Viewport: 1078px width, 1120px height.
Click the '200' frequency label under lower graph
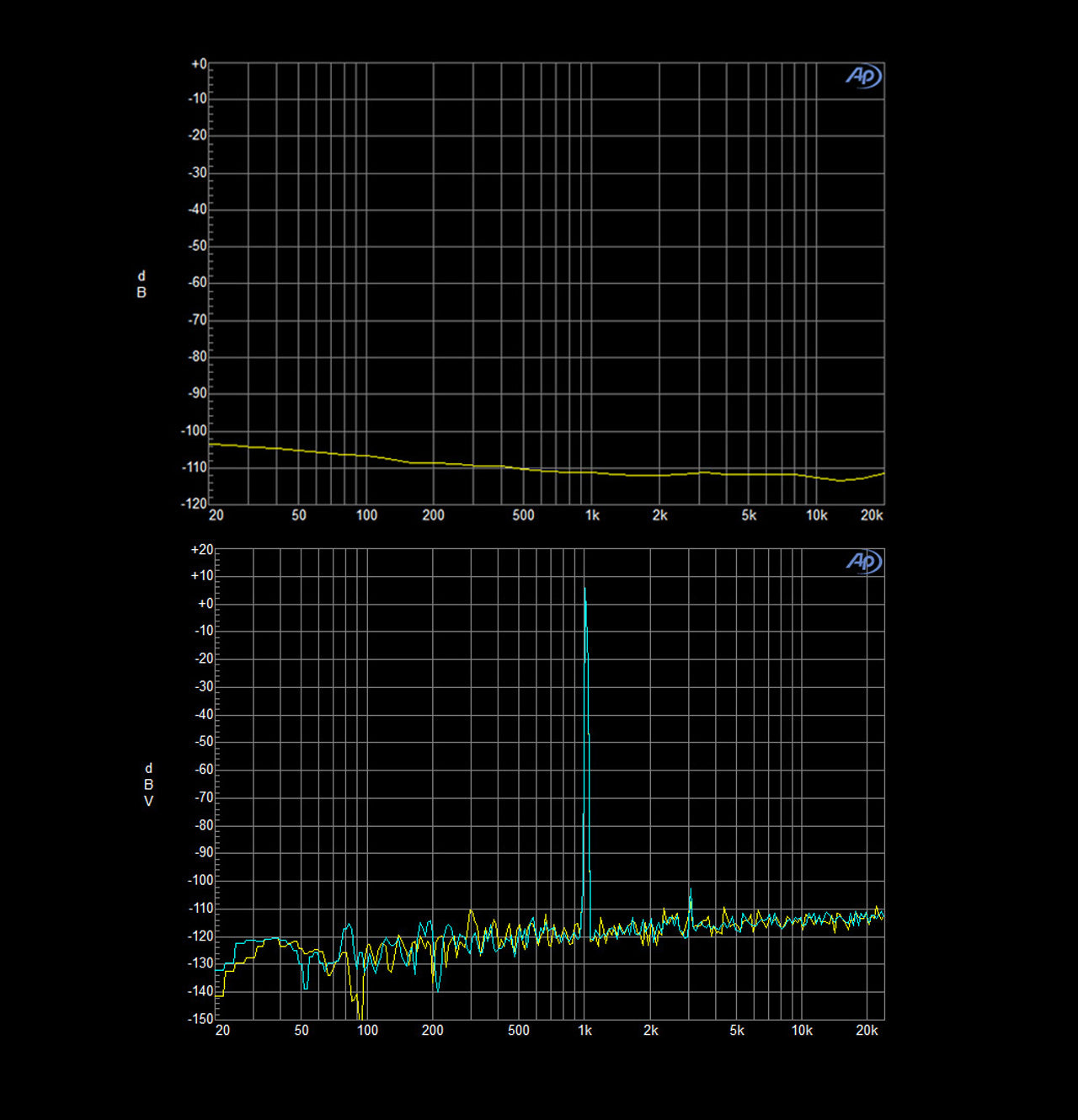click(432, 1030)
